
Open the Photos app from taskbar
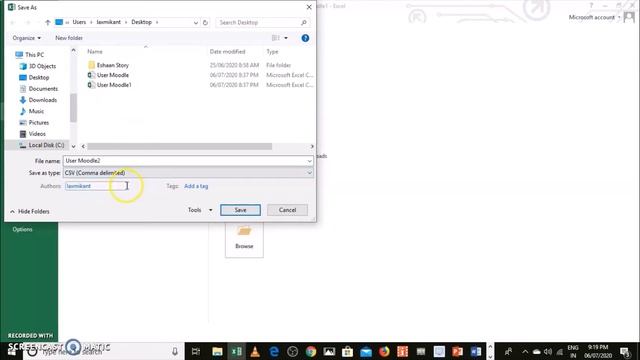(329, 351)
